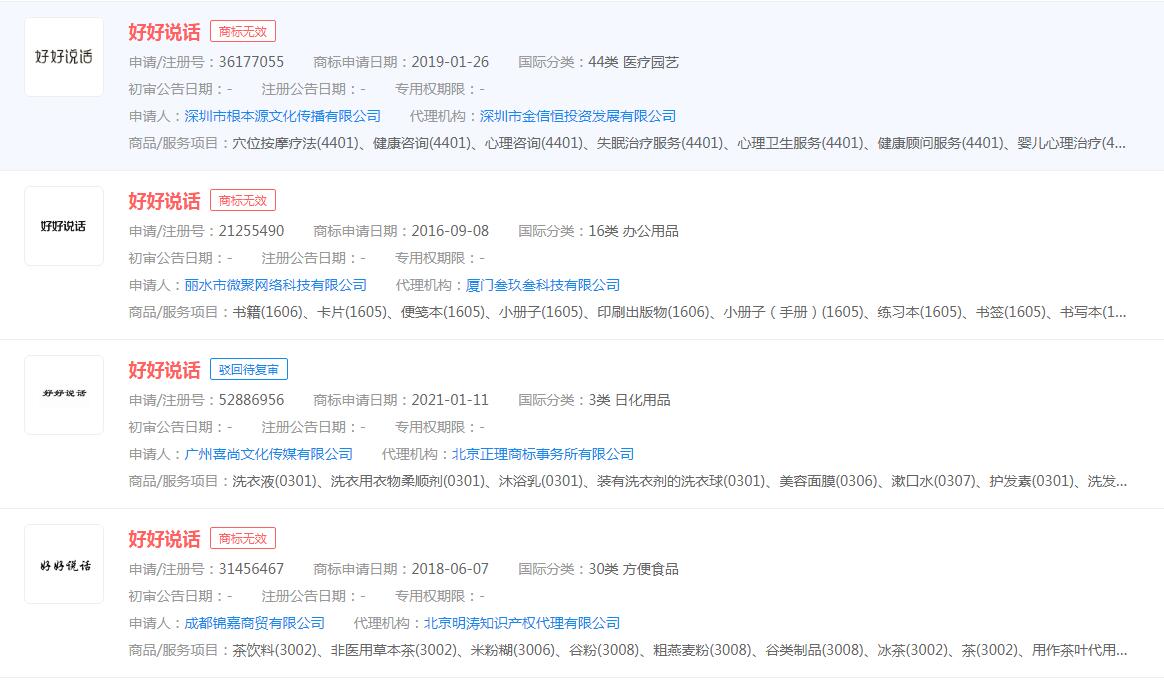1164x681 pixels.
Task: Click goods list starting with 书籍(1606)
Action: tap(679, 312)
